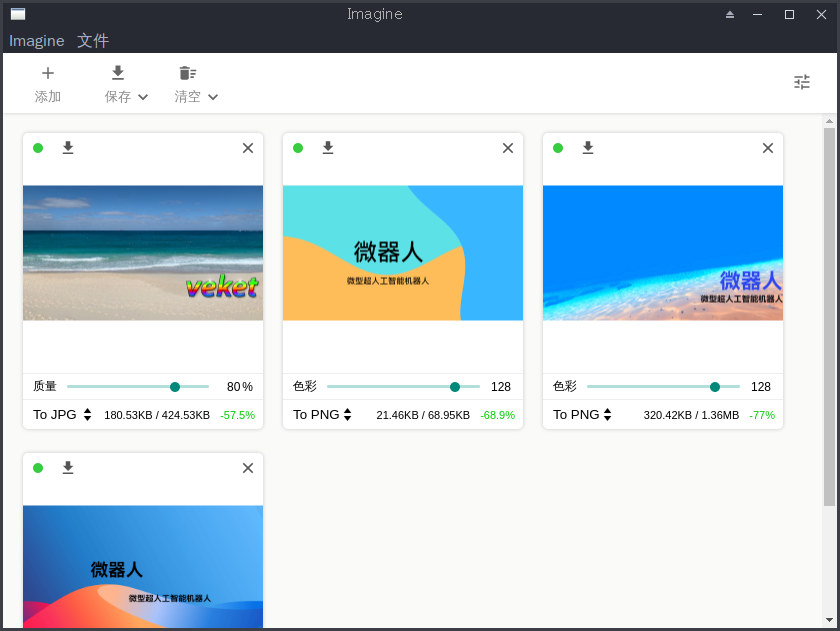Viewport: 840px width, 631px height.
Task: Click the -77% savings text
Action: [762, 415]
